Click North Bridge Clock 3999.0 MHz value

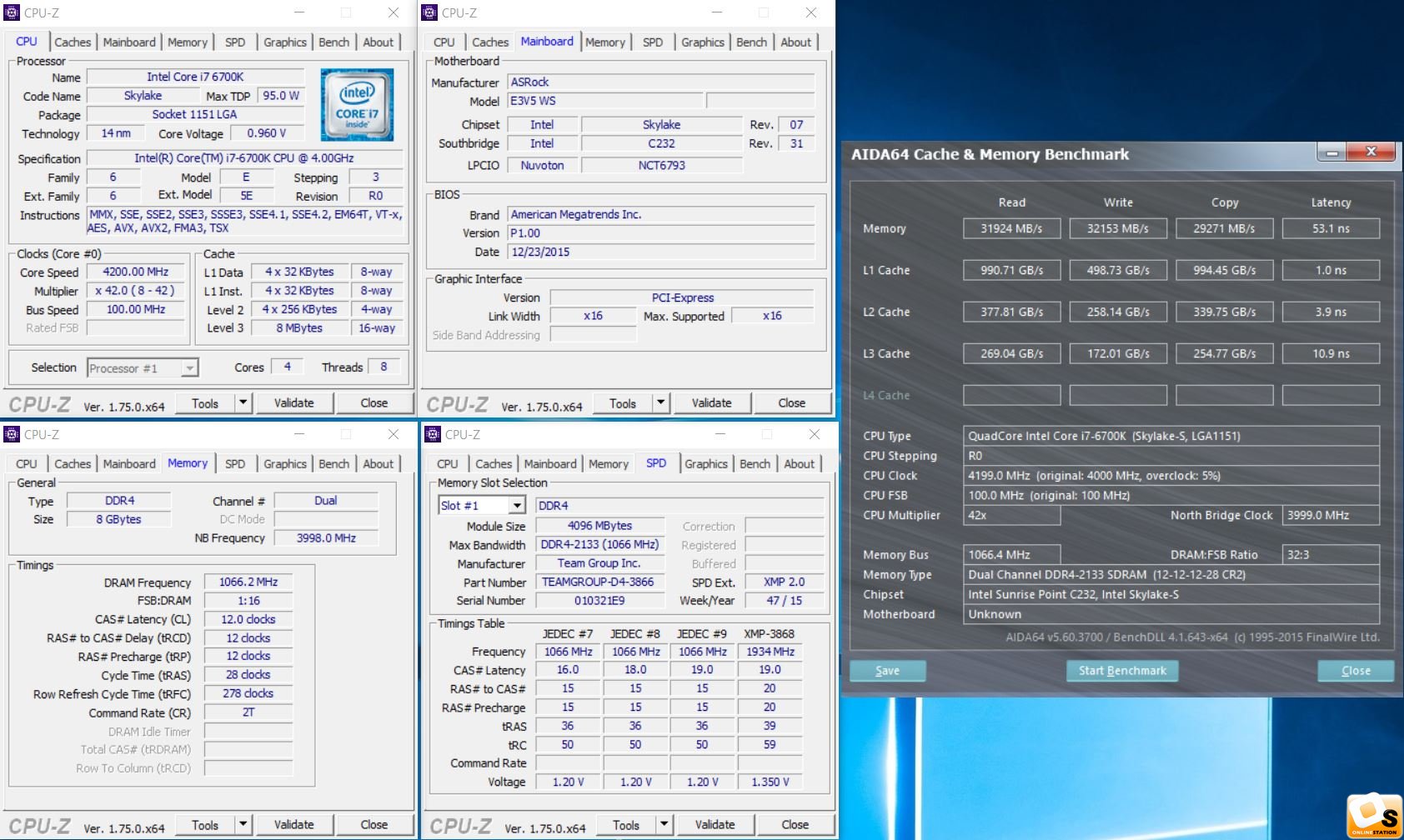[1330, 515]
